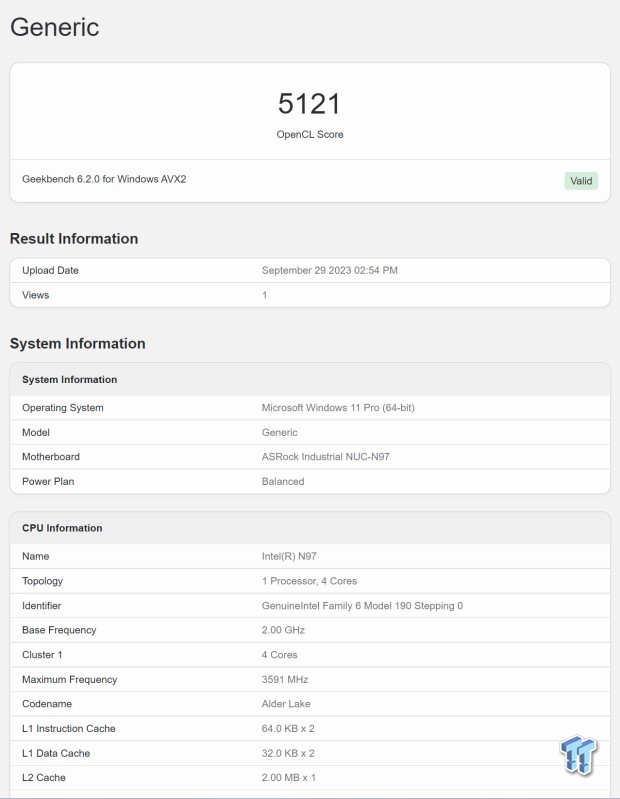Click the 2.00 GHz base frequency value
620x799 pixels.
pos(283,630)
